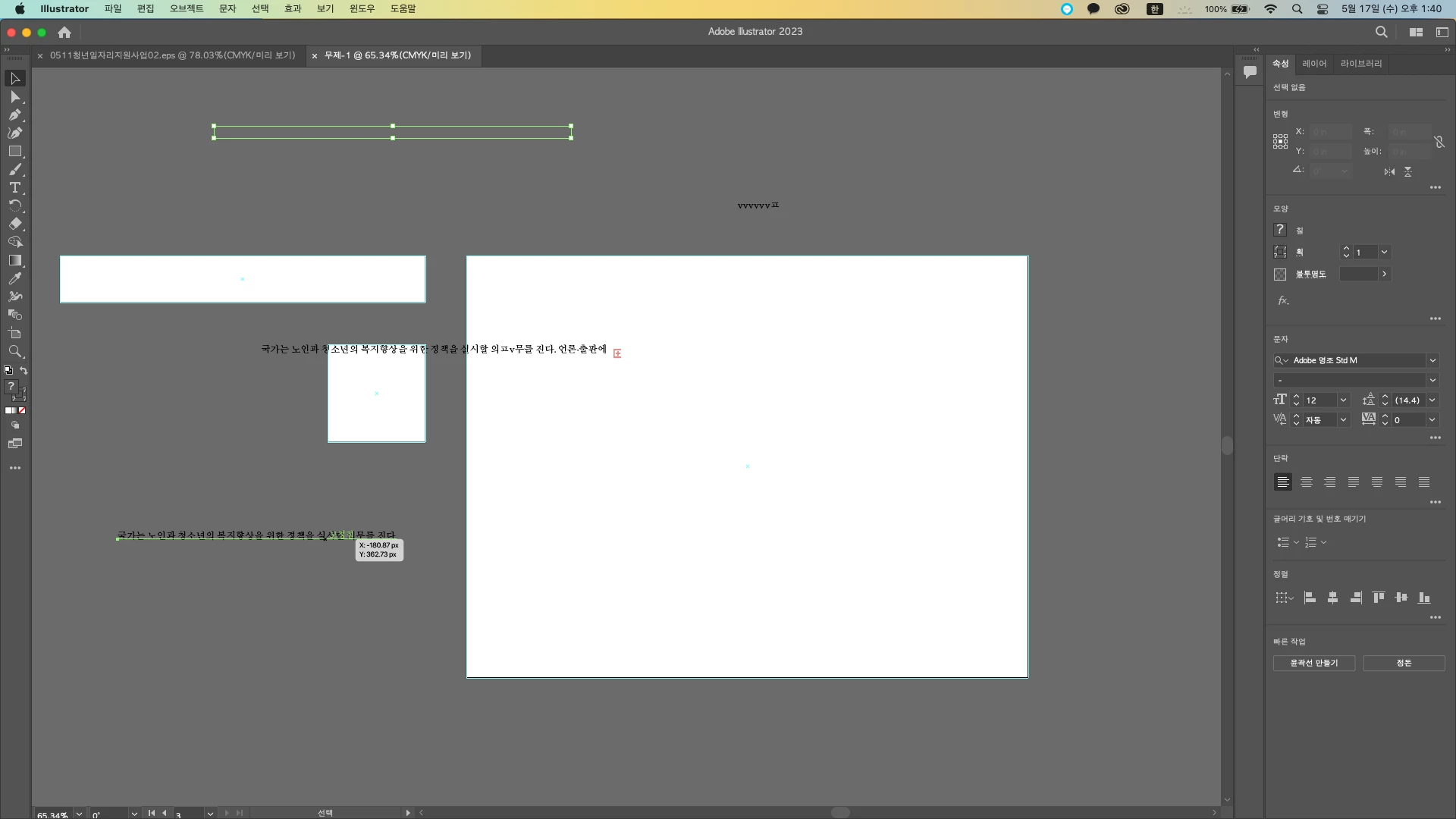The height and width of the screenshot is (819, 1456).
Task: Click the fill color swatch in 모양
Action: pos(1280,230)
